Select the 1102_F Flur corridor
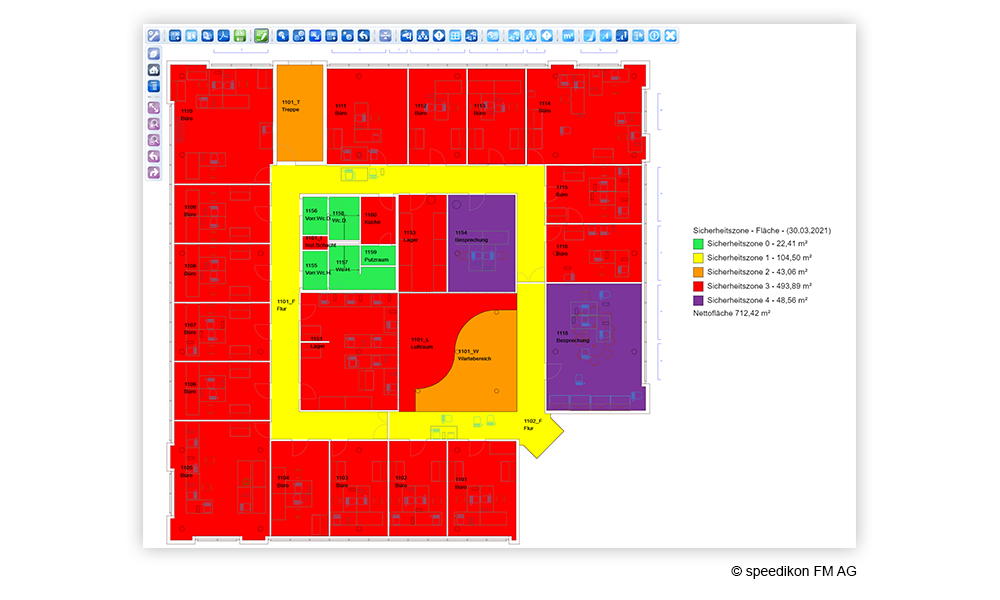The width and height of the screenshot is (1000, 600). tap(533, 425)
